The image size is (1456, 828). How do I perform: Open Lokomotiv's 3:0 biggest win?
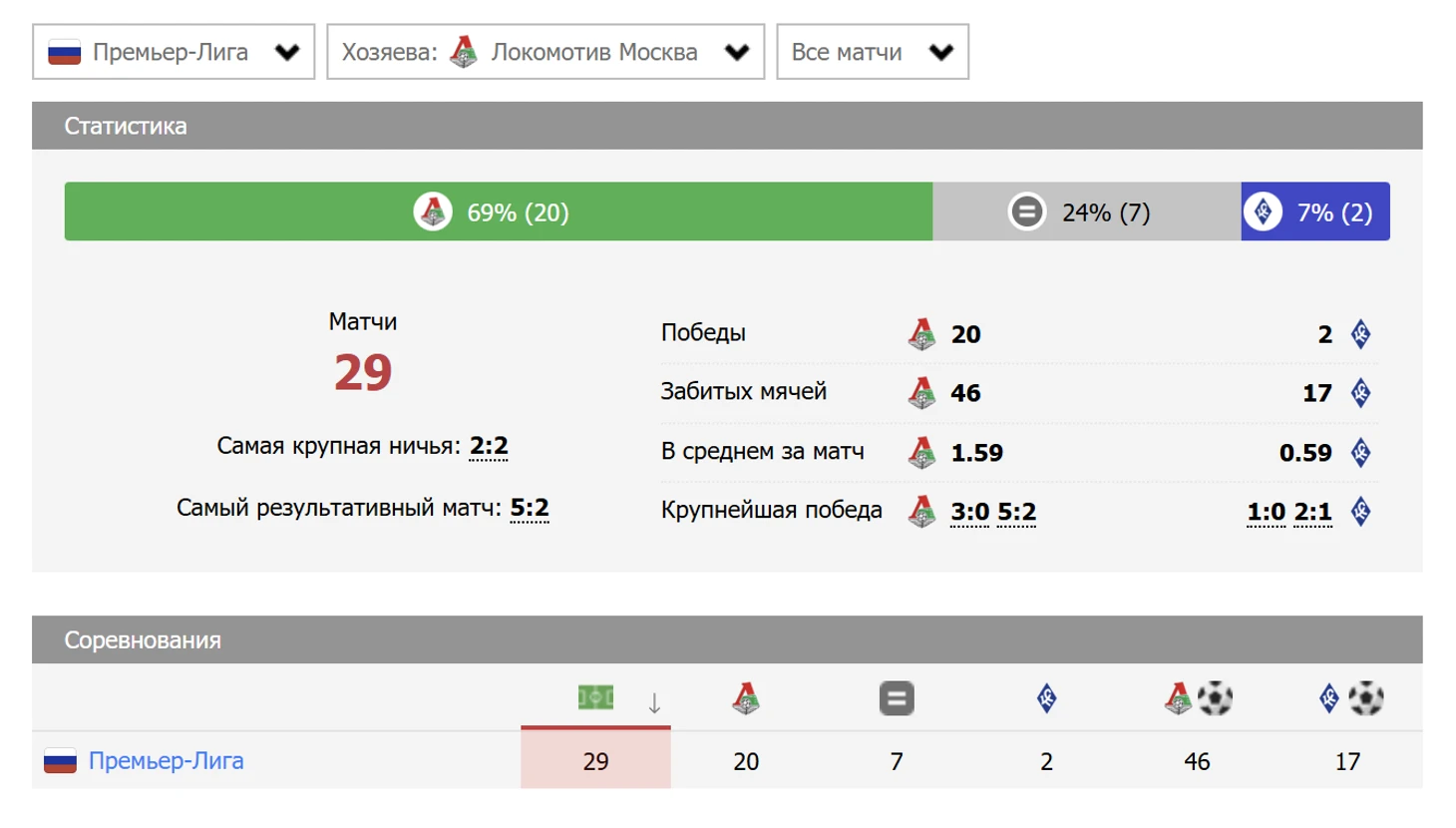coord(970,512)
